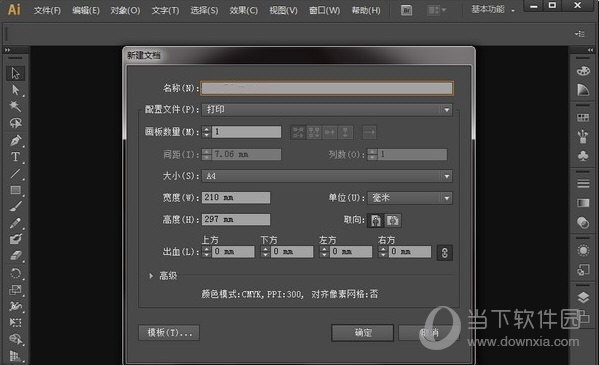Open the Brushes panel icon

pyautogui.click(x=583, y=136)
